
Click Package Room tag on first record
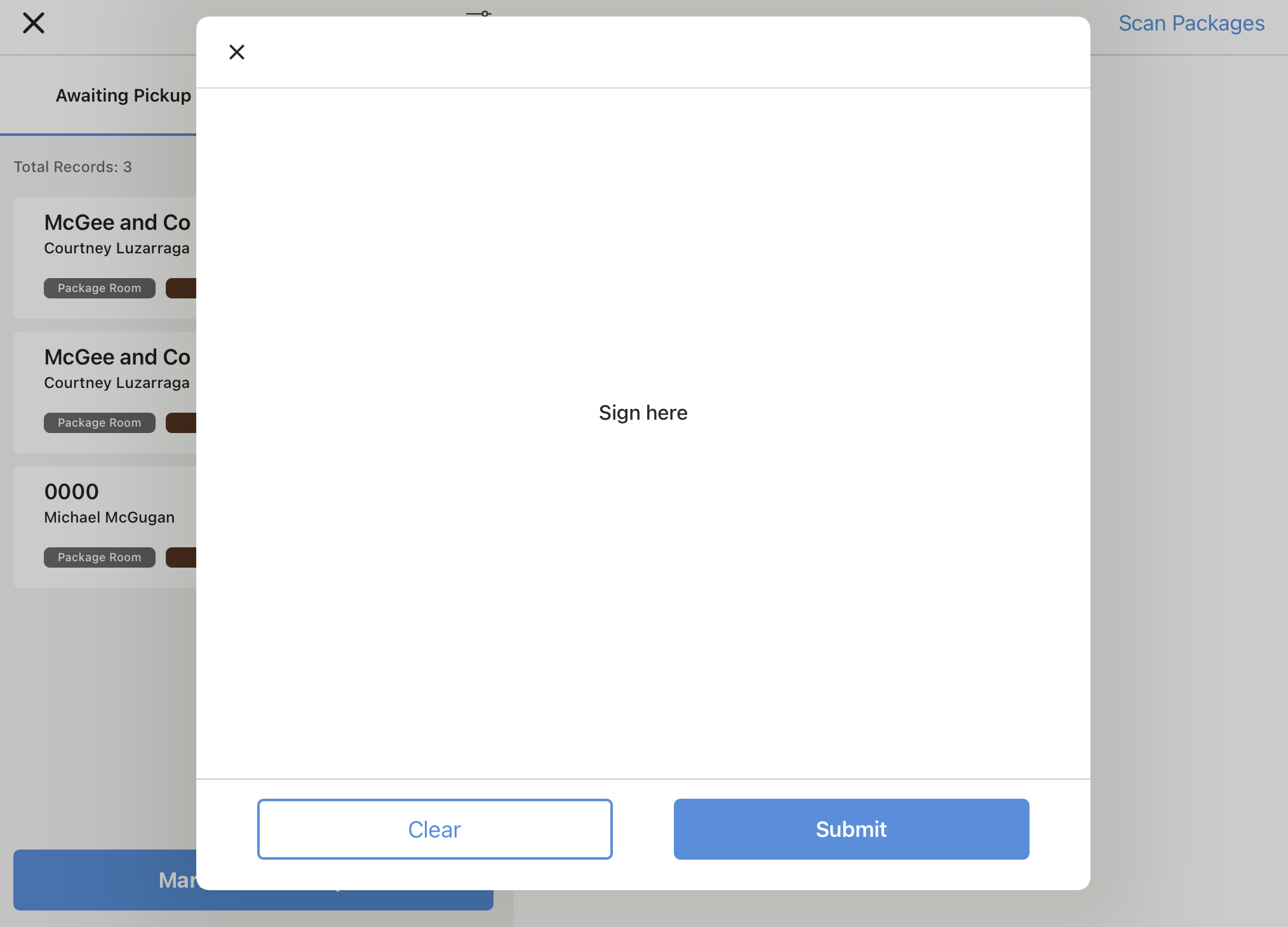click(100, 288)
